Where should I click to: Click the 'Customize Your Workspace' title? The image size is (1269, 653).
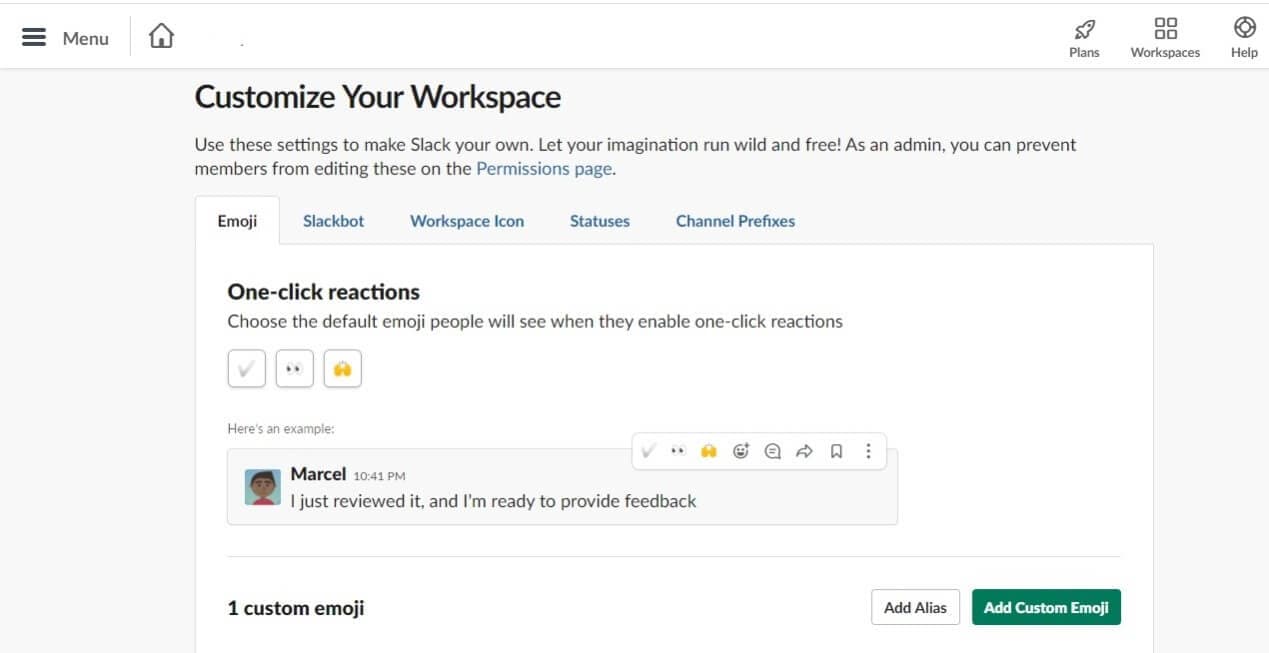tap(377, 97)
